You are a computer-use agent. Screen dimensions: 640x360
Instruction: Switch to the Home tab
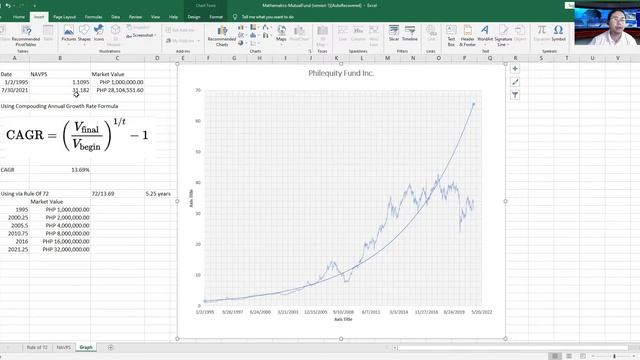[19, 17]
